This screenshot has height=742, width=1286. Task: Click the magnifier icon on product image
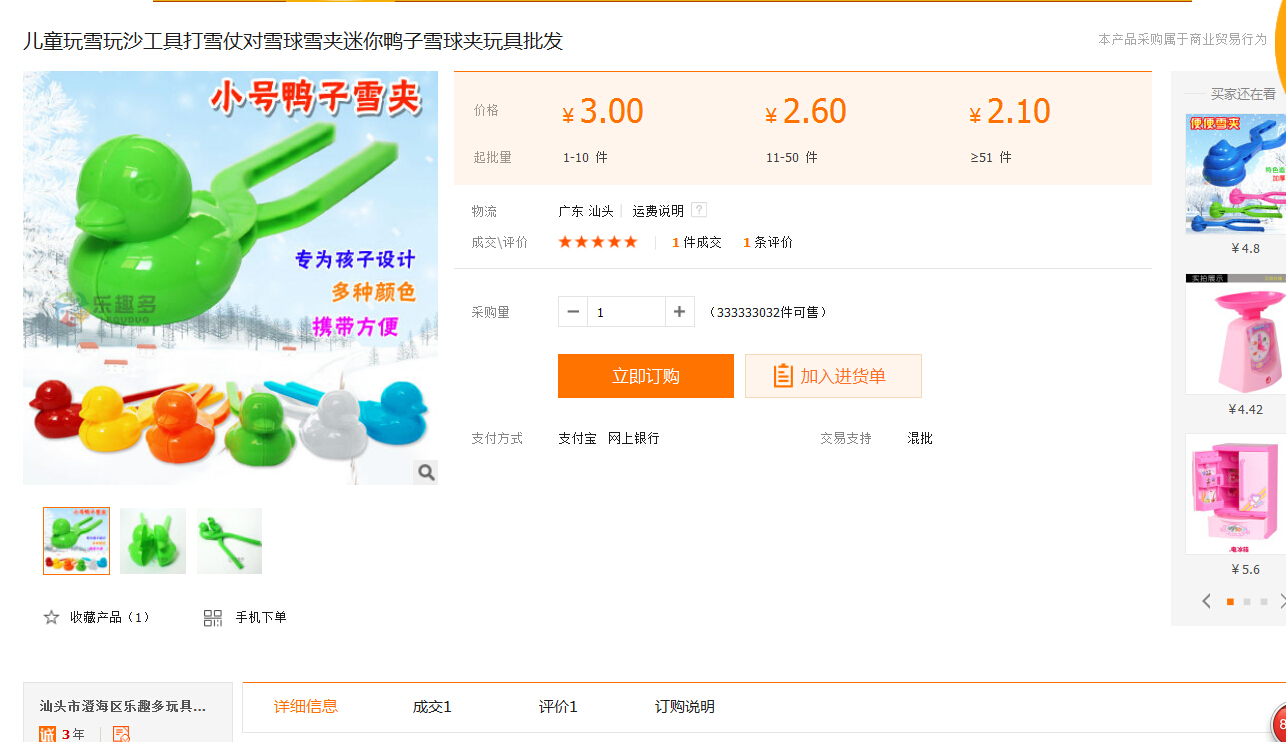(x=426, y=473)
